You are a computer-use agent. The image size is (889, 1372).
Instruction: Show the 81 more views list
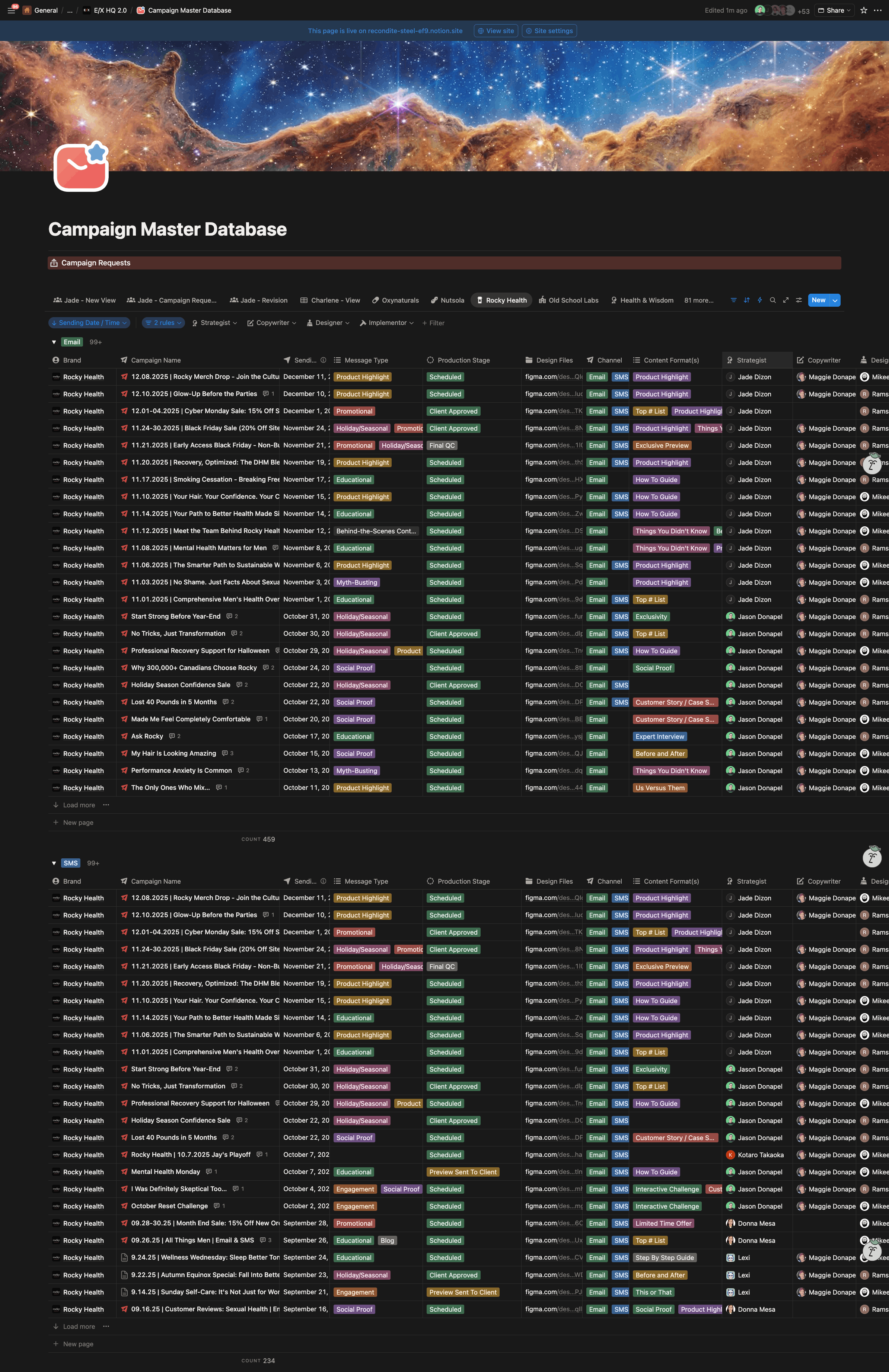click(x=699, y=300)
